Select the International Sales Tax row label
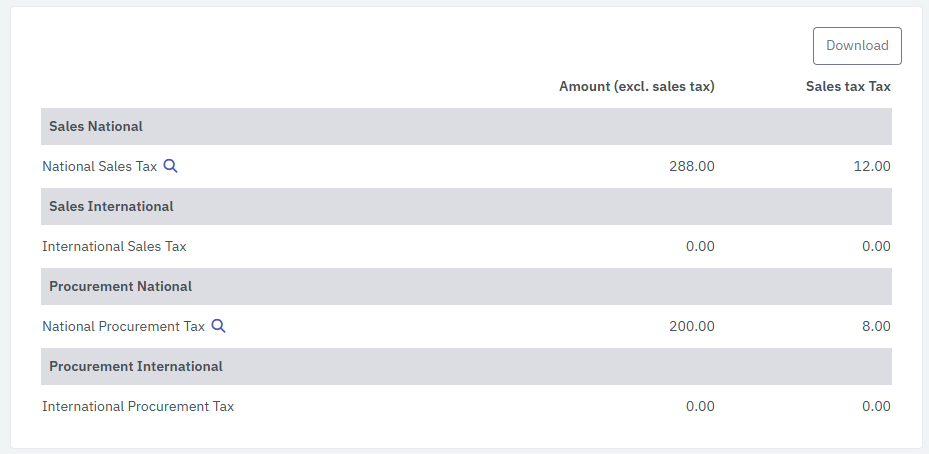The width and height of the screenshot is (929, 454). (114, 247)
